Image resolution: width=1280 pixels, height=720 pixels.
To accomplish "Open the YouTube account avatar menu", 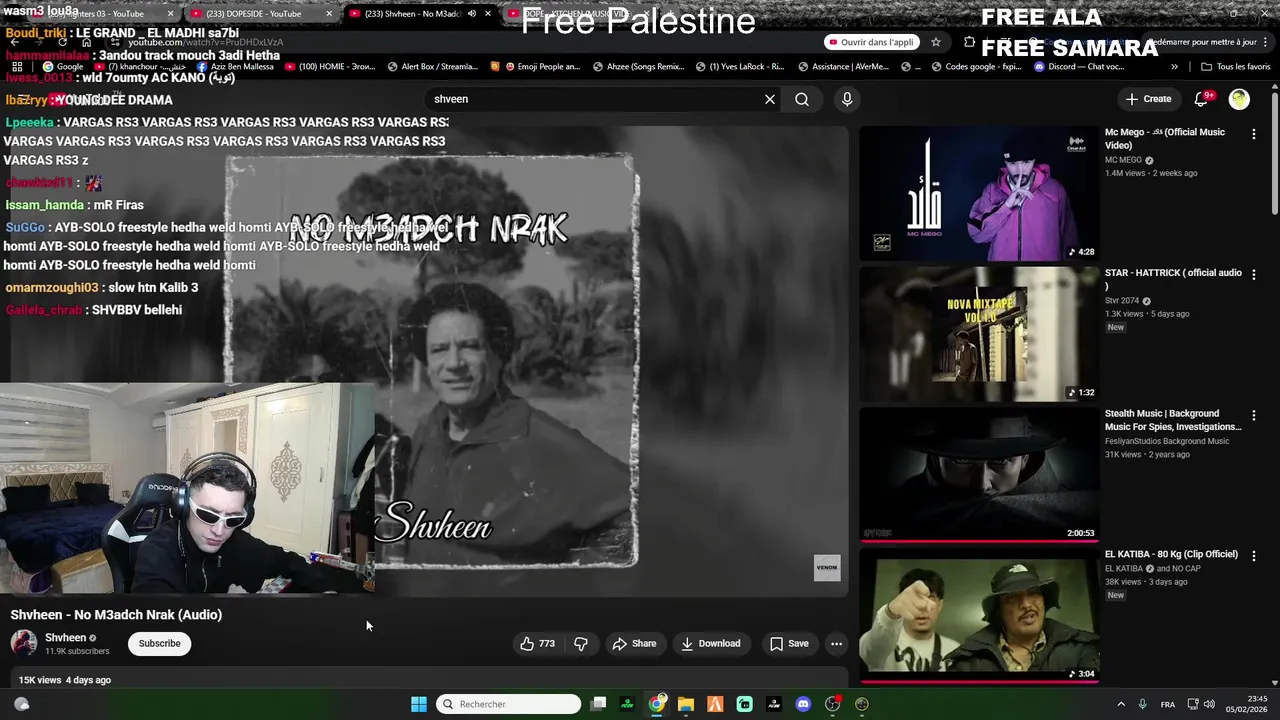I will tap(1239, 99).
